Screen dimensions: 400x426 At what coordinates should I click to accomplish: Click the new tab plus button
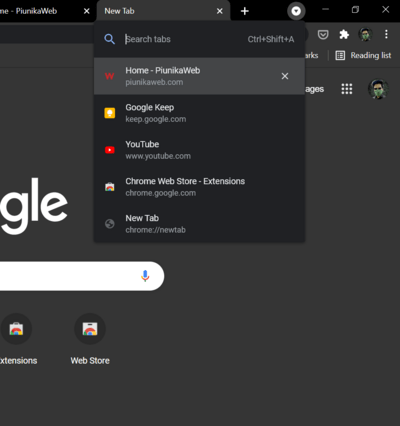click(245, 11)
